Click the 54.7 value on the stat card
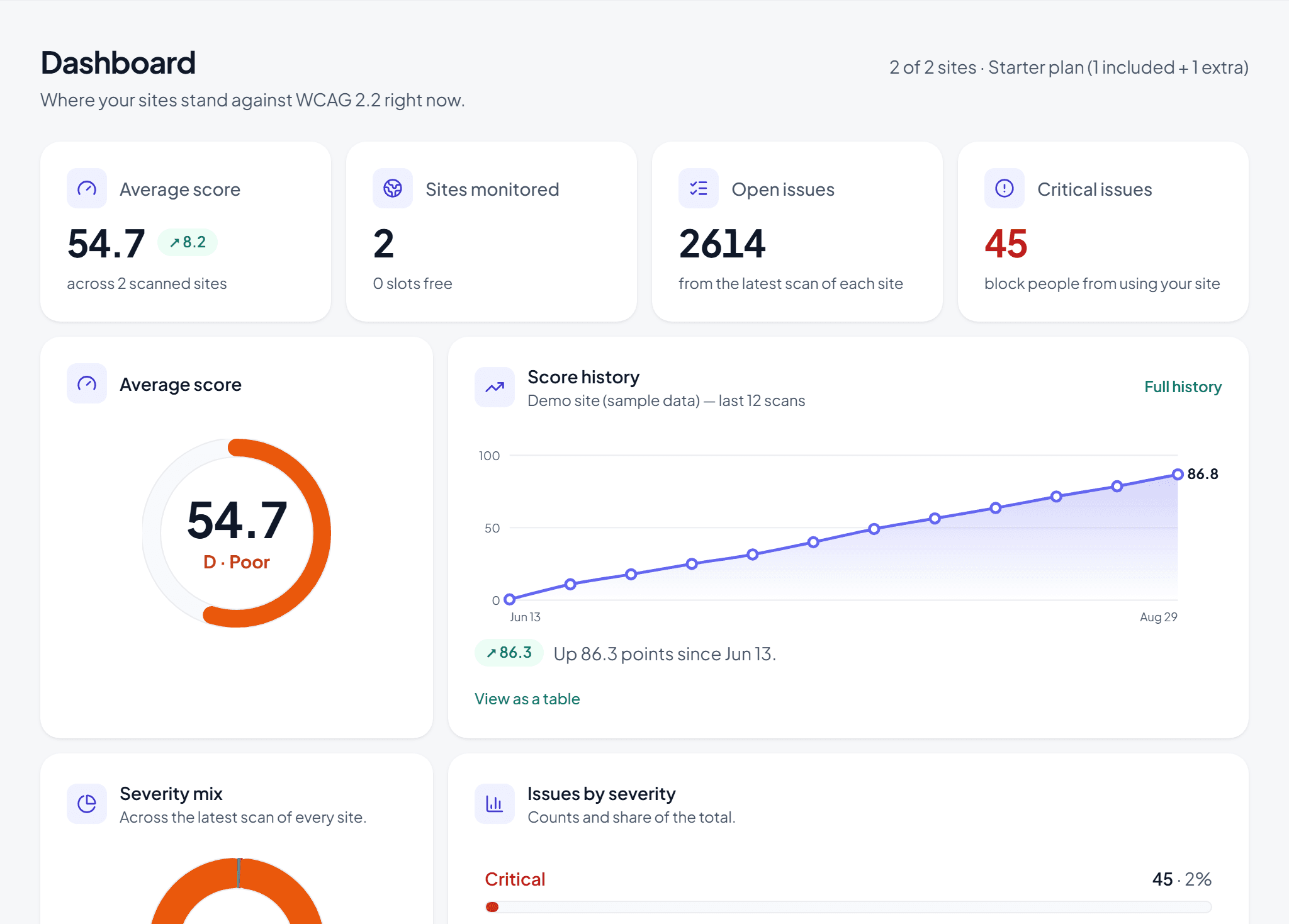The width and height of the screenshot is (1289, 924). coord(106,244)
